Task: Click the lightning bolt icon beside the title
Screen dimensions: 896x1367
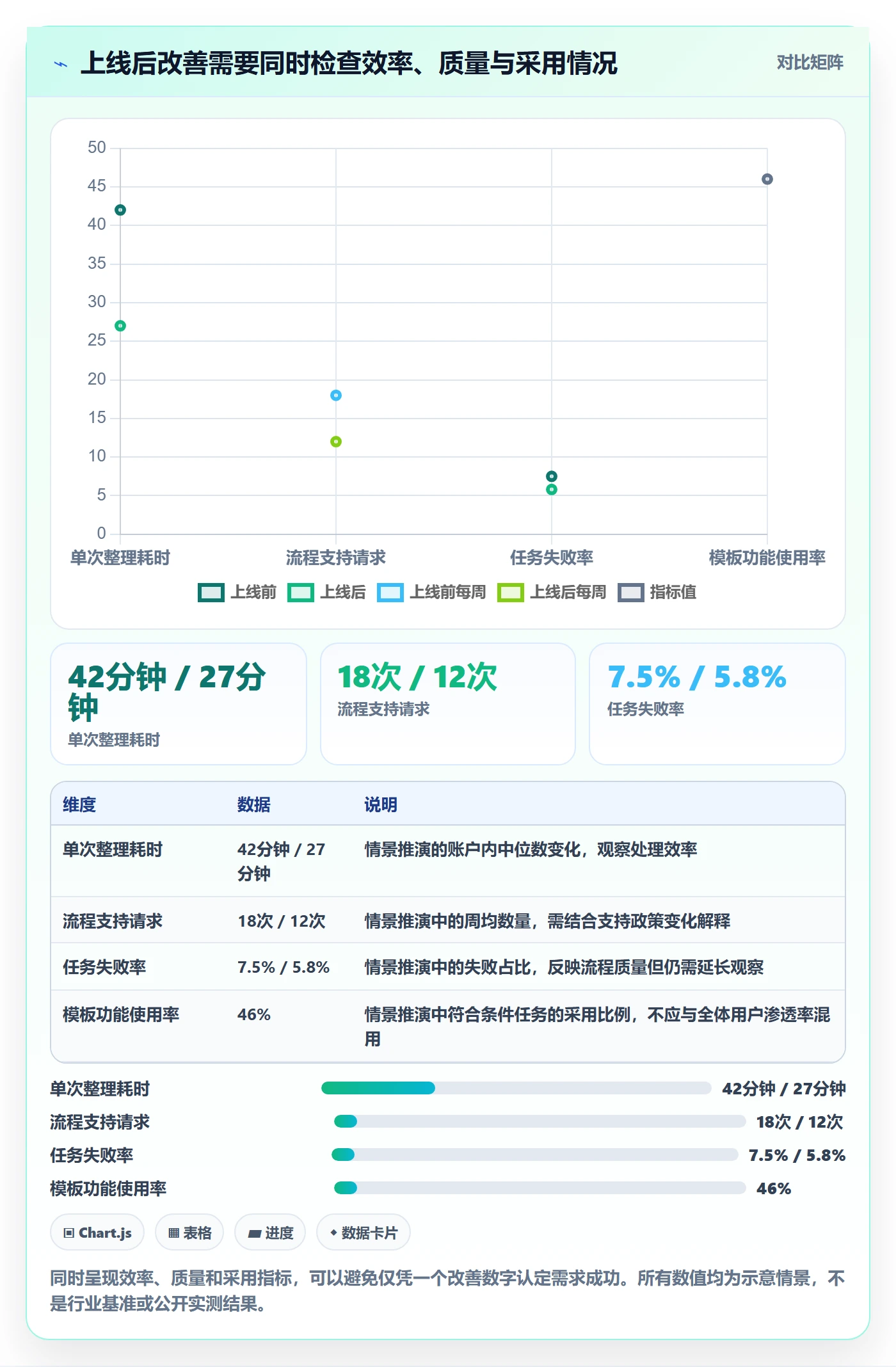Action: click(x=61, y=64)
